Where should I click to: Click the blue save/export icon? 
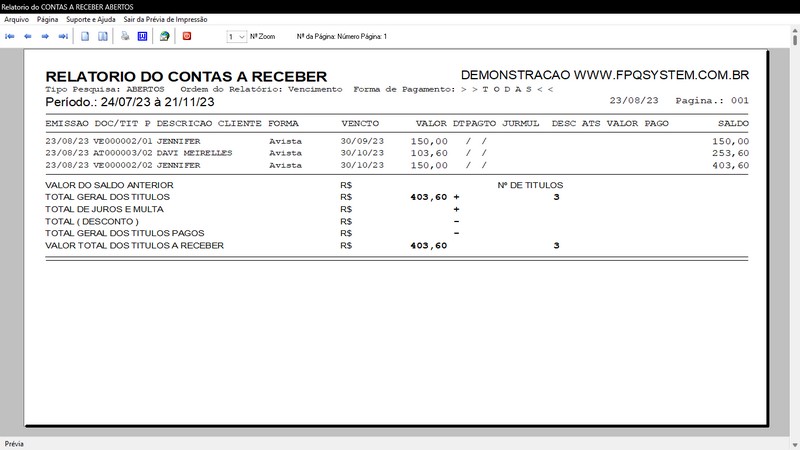[142, 36]
